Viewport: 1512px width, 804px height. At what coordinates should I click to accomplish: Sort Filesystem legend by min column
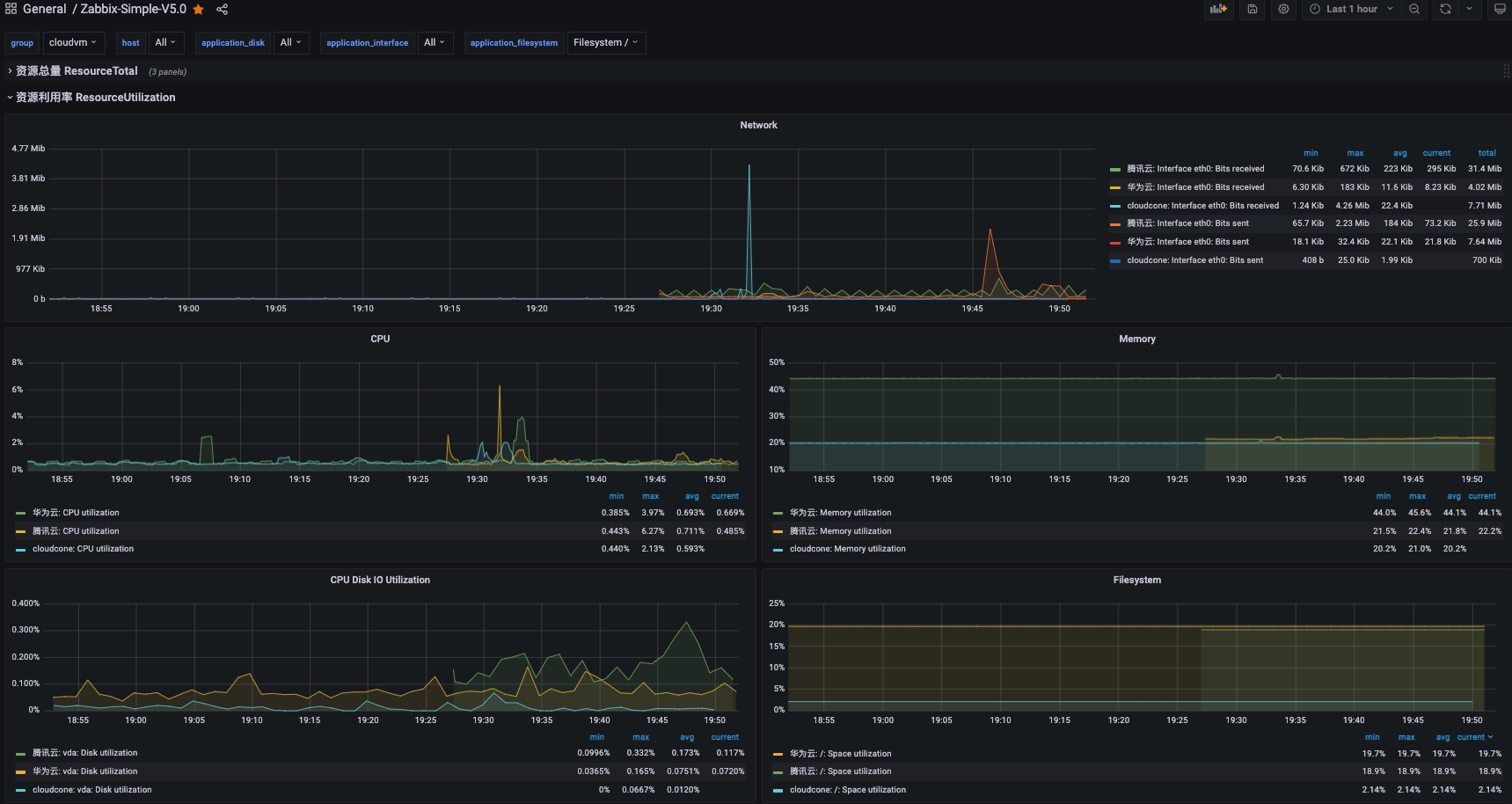pyautogui.click(x=1372, y=737)
